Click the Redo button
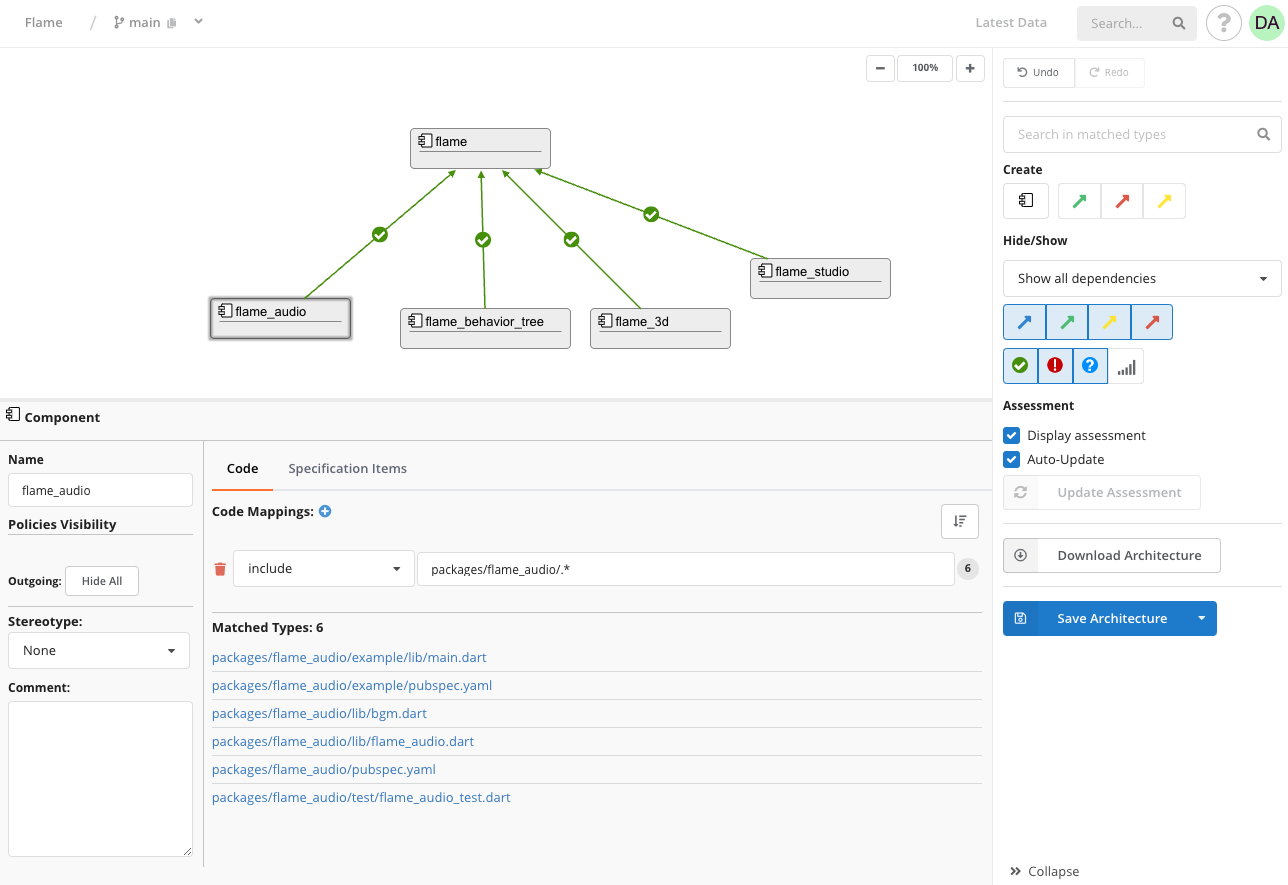The image size is (1288, 885). 1109,72
